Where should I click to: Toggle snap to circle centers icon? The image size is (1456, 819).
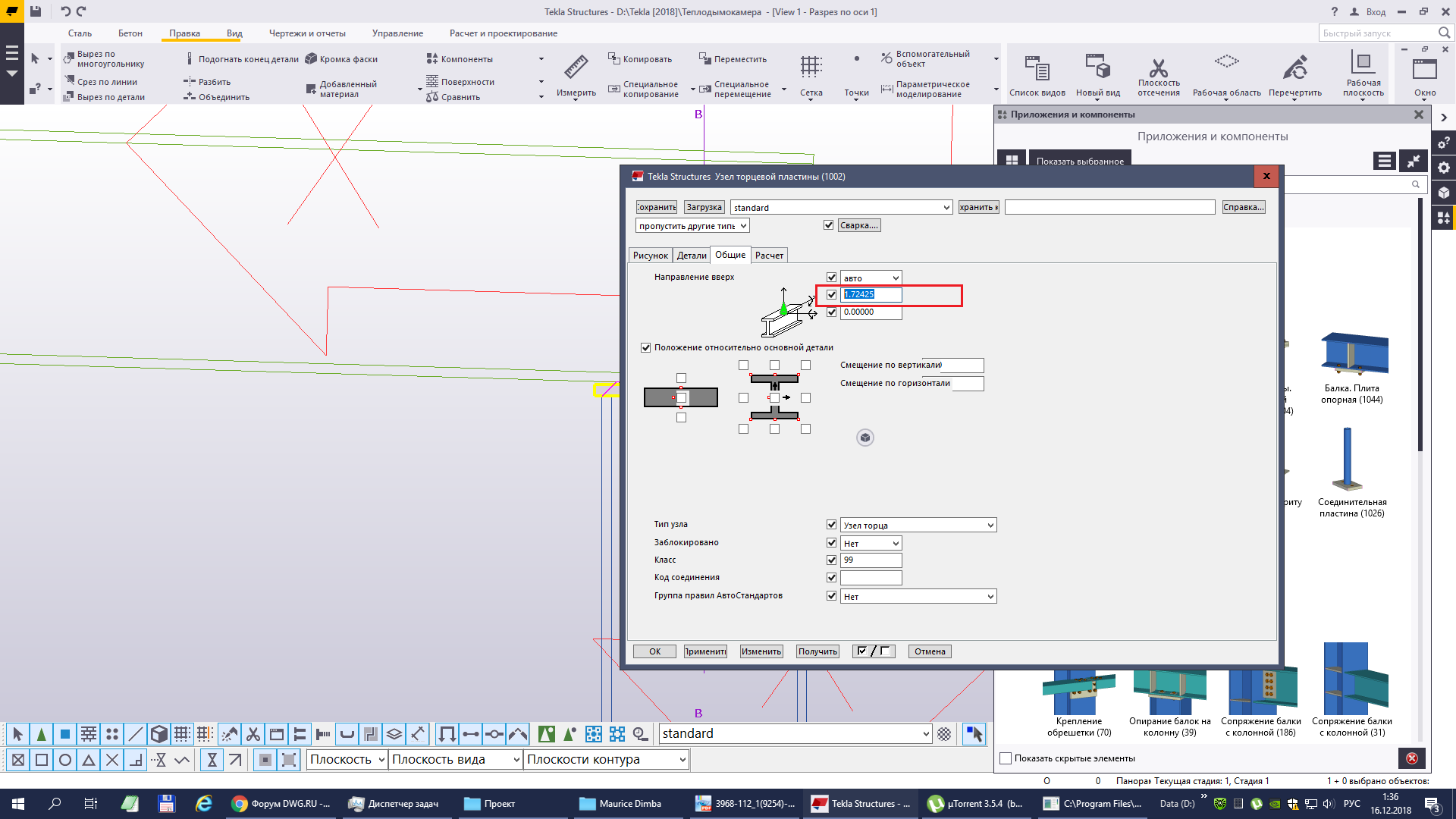point(65,760)
